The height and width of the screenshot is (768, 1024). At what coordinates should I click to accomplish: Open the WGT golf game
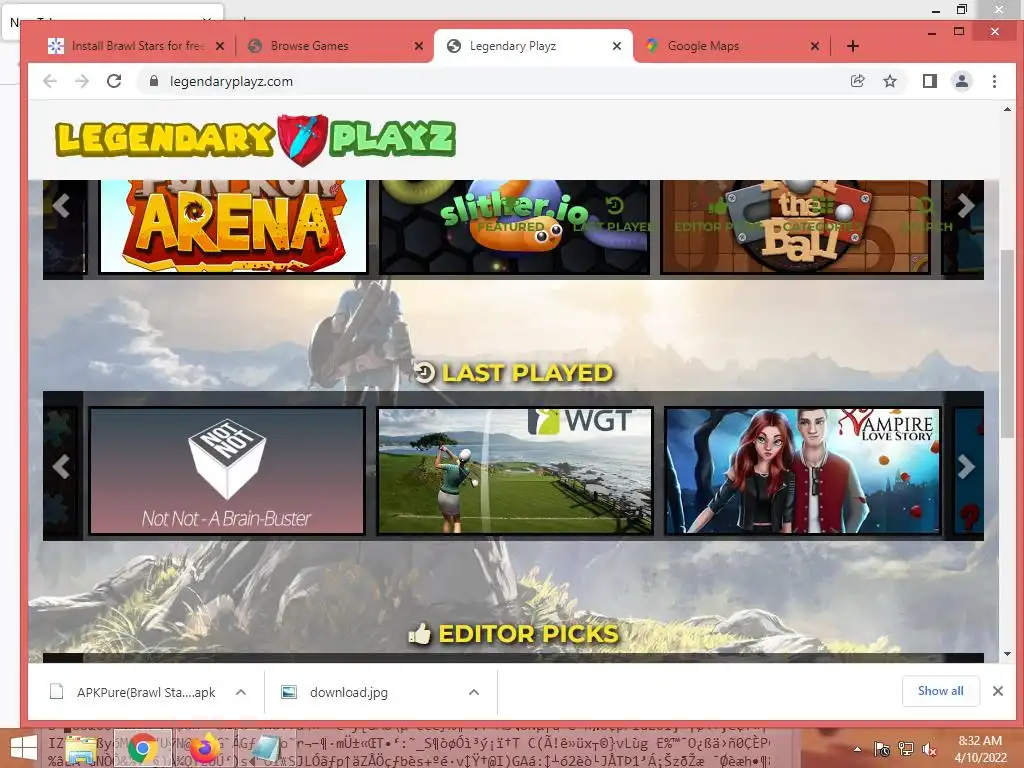pos(515,470)
